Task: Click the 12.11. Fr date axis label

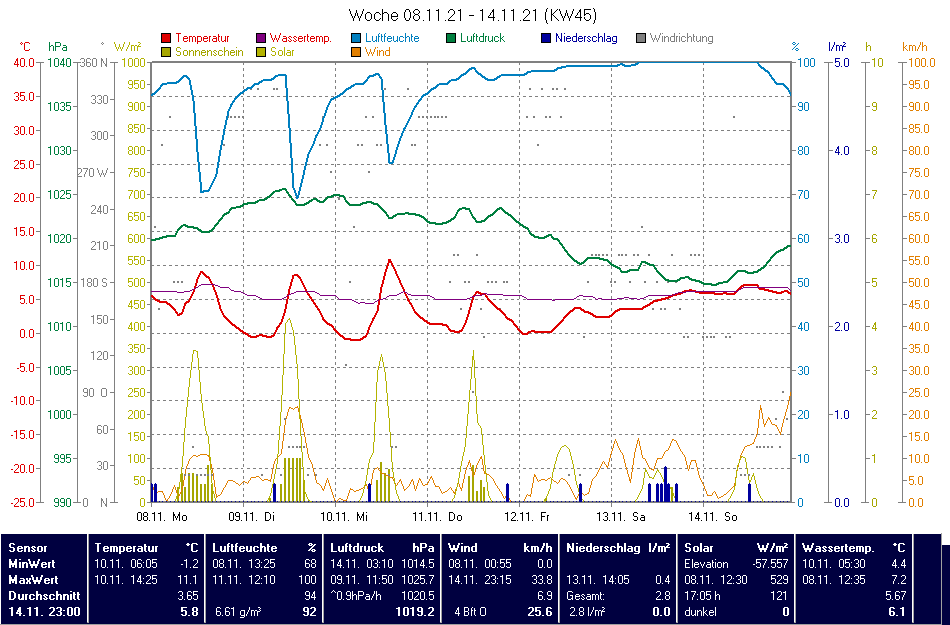Action: pyautogui.click(x=527, y=517)
